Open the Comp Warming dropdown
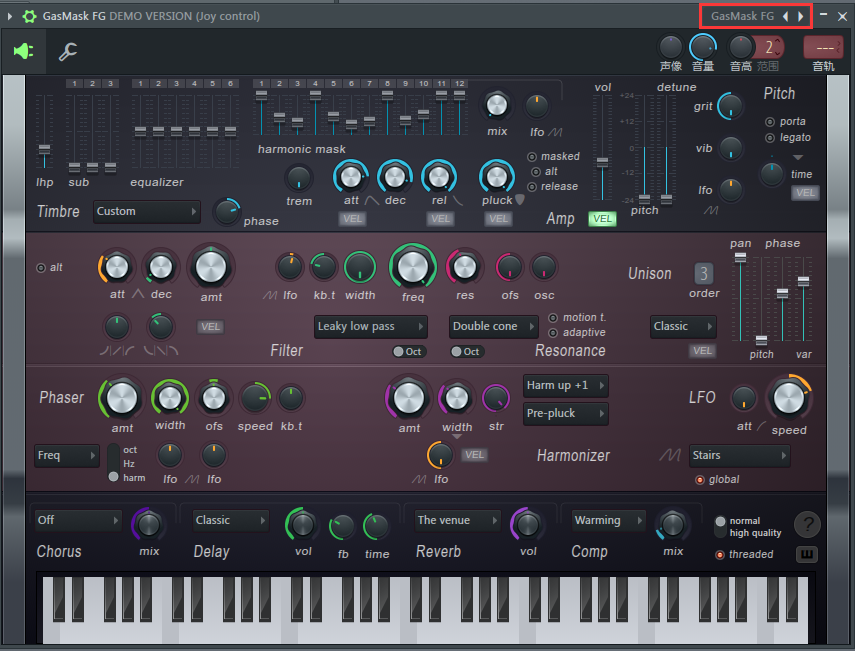855x651 pixels. (x=609, y=521)
